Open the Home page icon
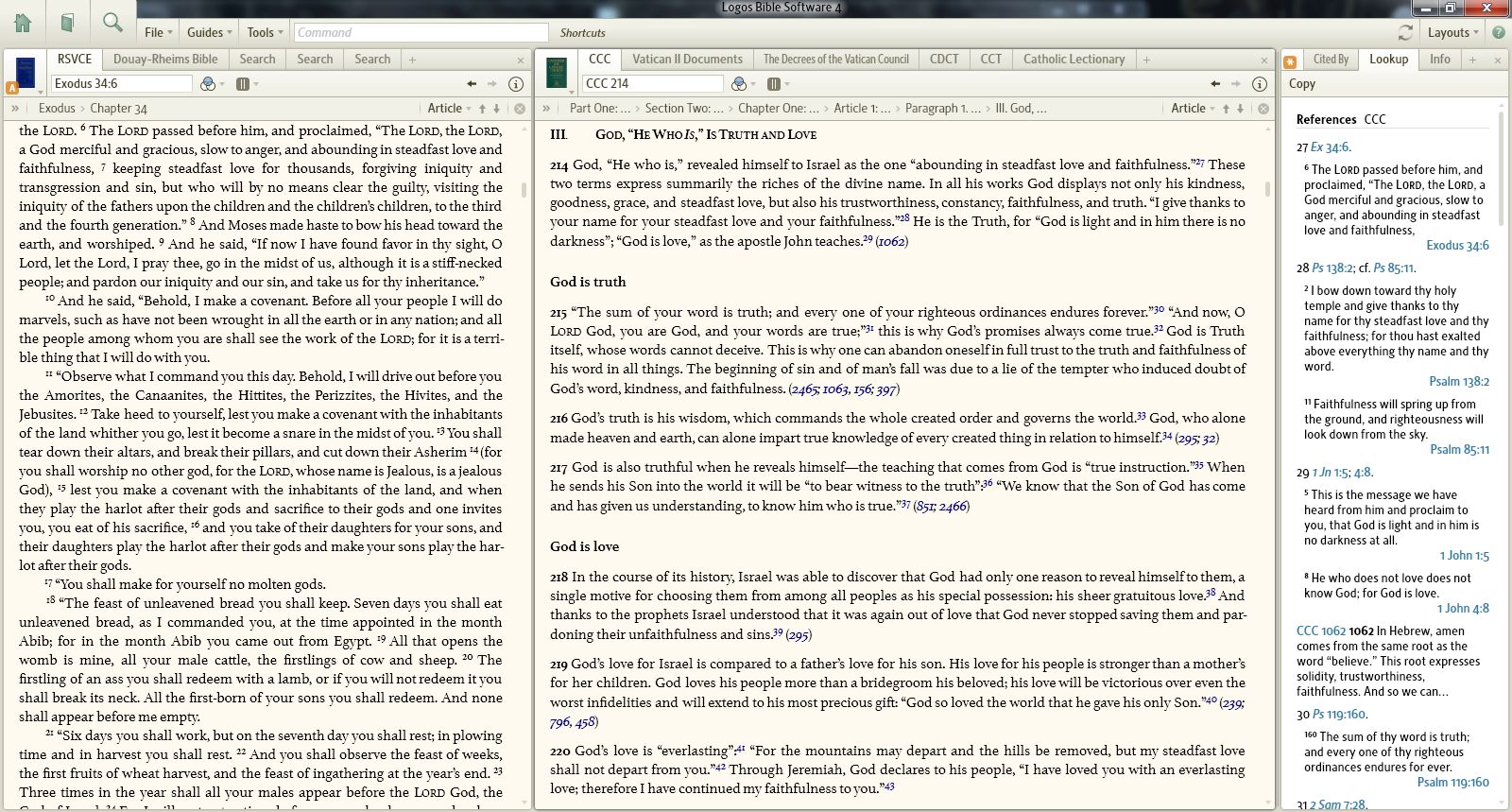The image size is (1512, 812). pyautogui.click(x=22, y=23)
